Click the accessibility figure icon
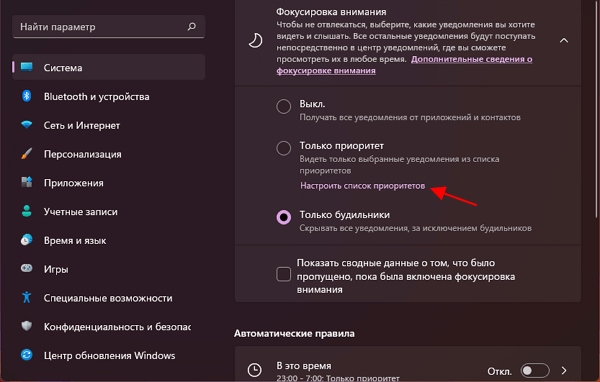This screenshot has width=600, height=382. (x=26, y=297)
